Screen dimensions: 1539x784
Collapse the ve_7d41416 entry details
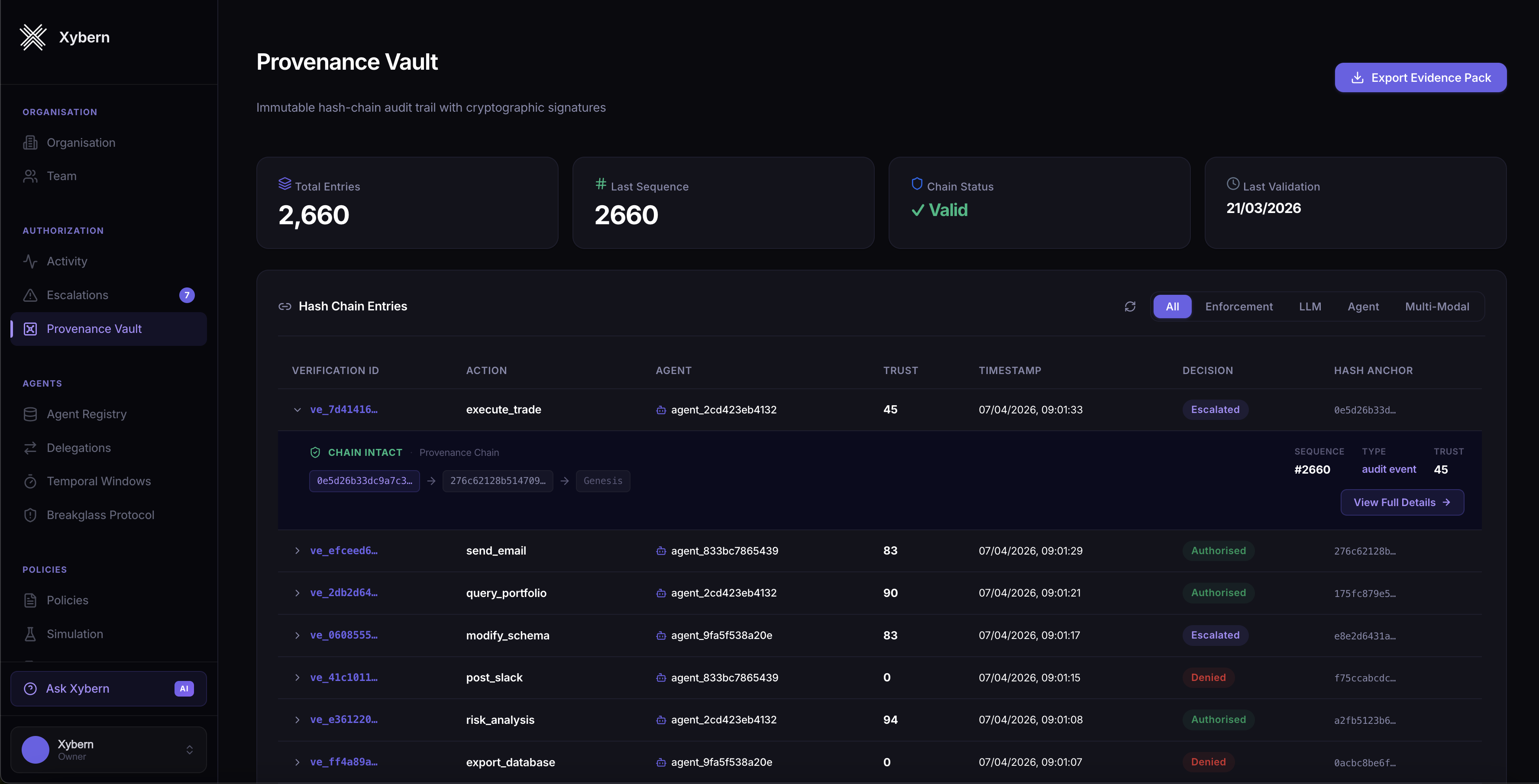[297, 410]
